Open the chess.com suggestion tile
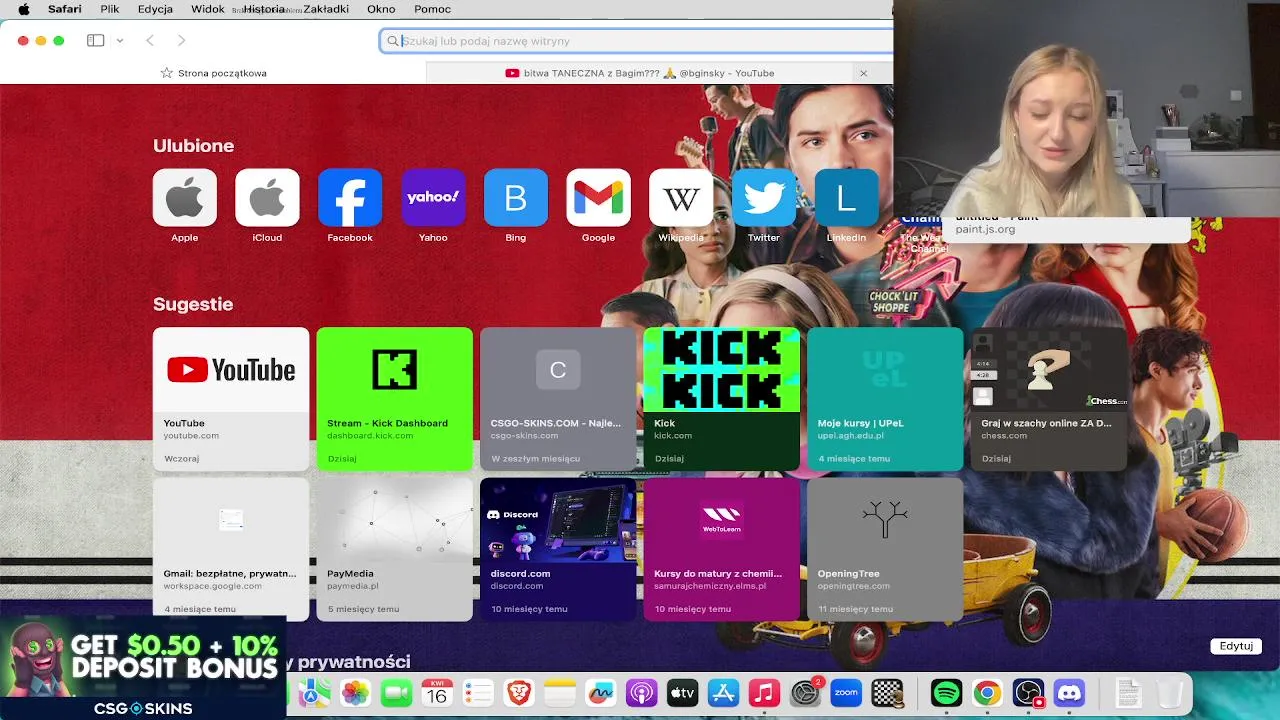This screenshot has width=1280, height=720. pyautogui.click(x=1048, y=398)
